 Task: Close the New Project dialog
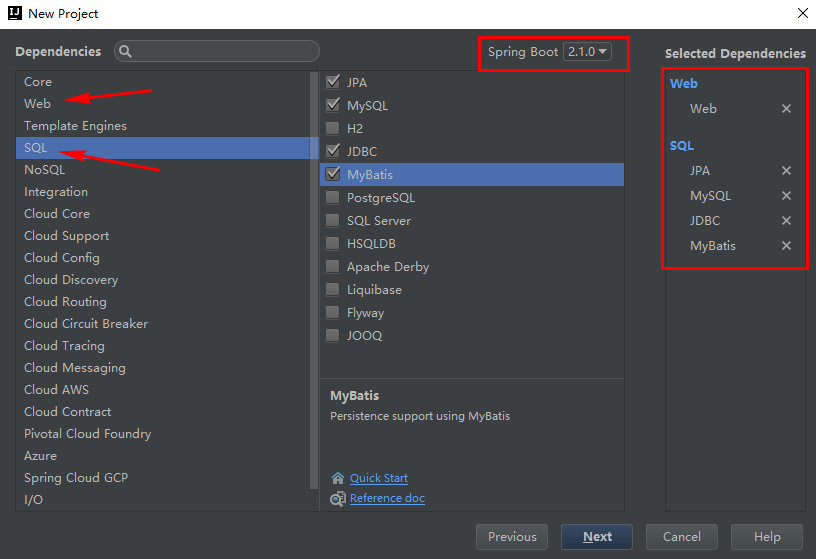[x=803, y=13]
